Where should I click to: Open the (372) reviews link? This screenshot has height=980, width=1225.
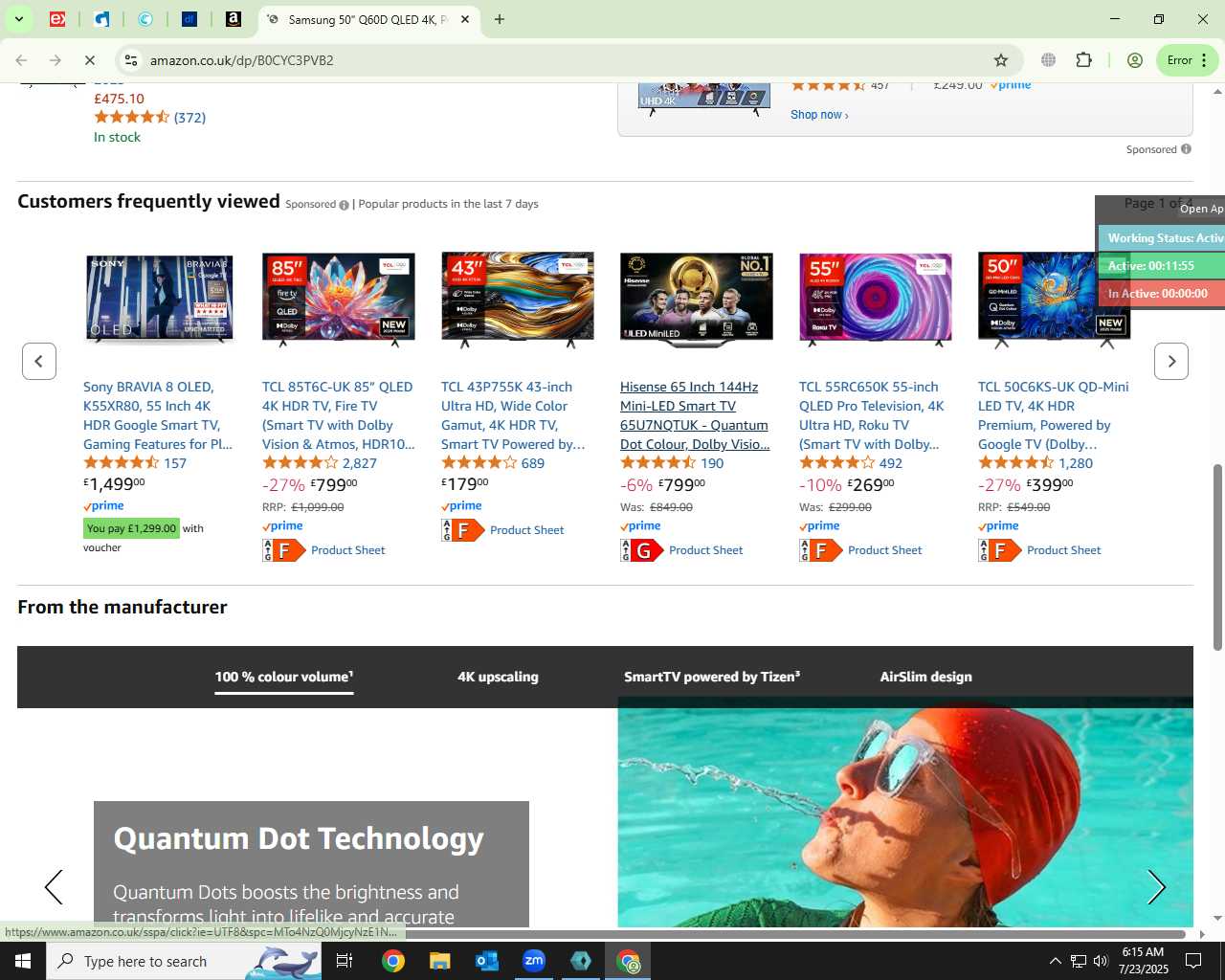[x=189, y=118]
